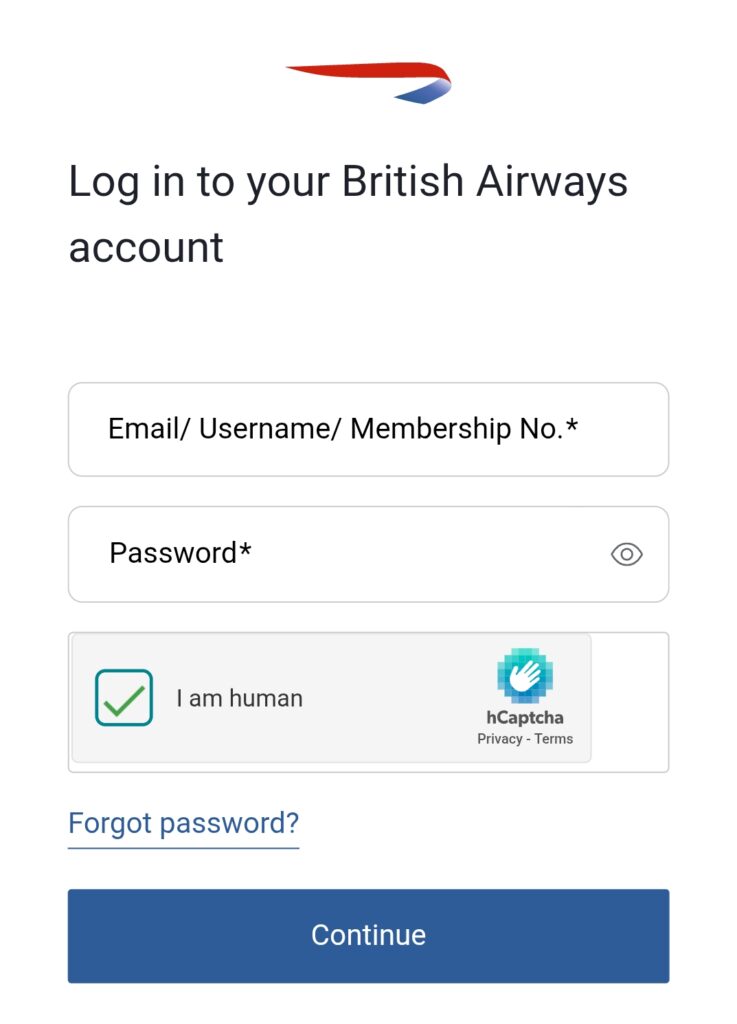Click the "hCaptcha" brand name text
Screen dimensions: 737x1024
tap(525, 717)
